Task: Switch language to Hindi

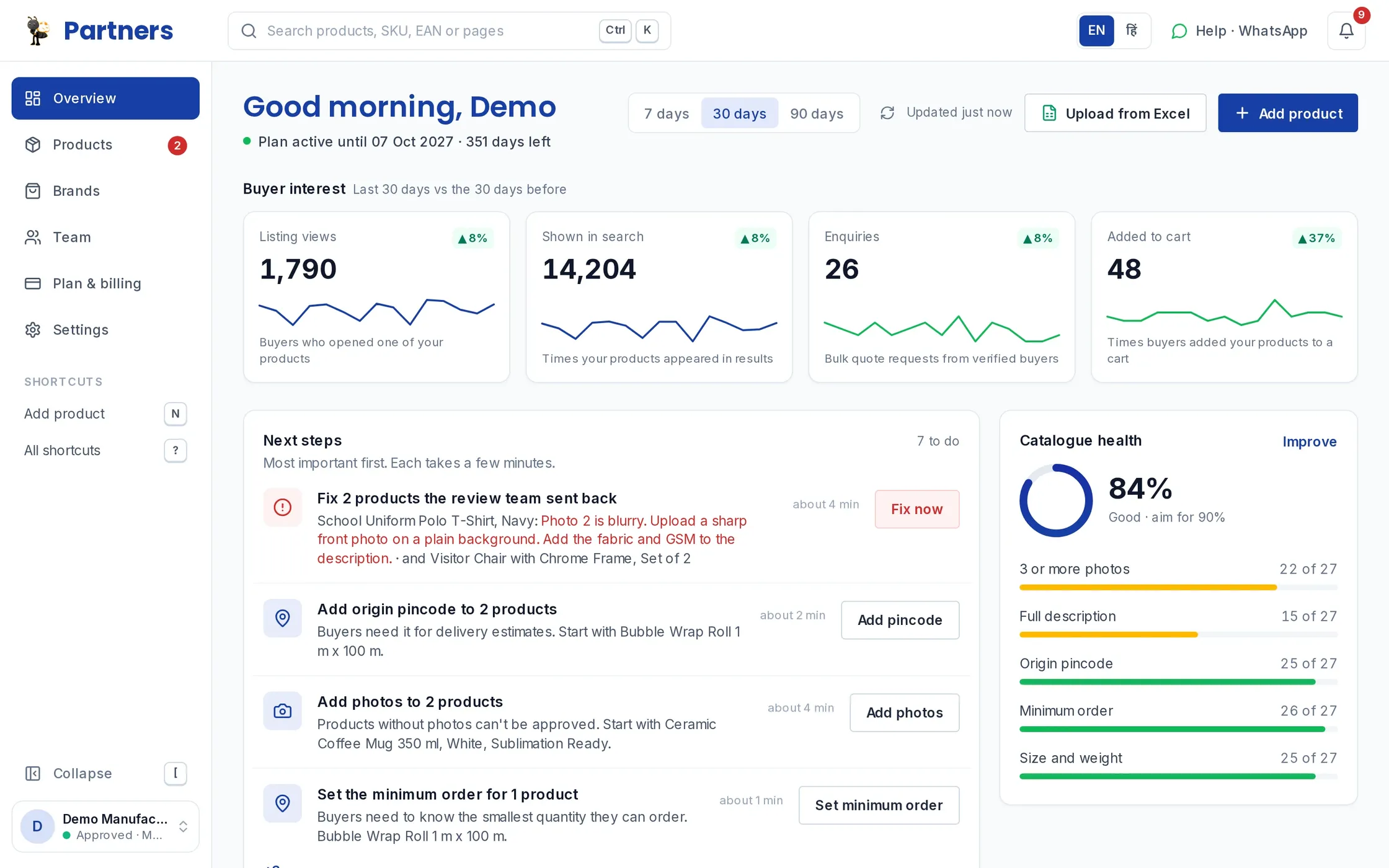Action: [x=1132, y=30]
